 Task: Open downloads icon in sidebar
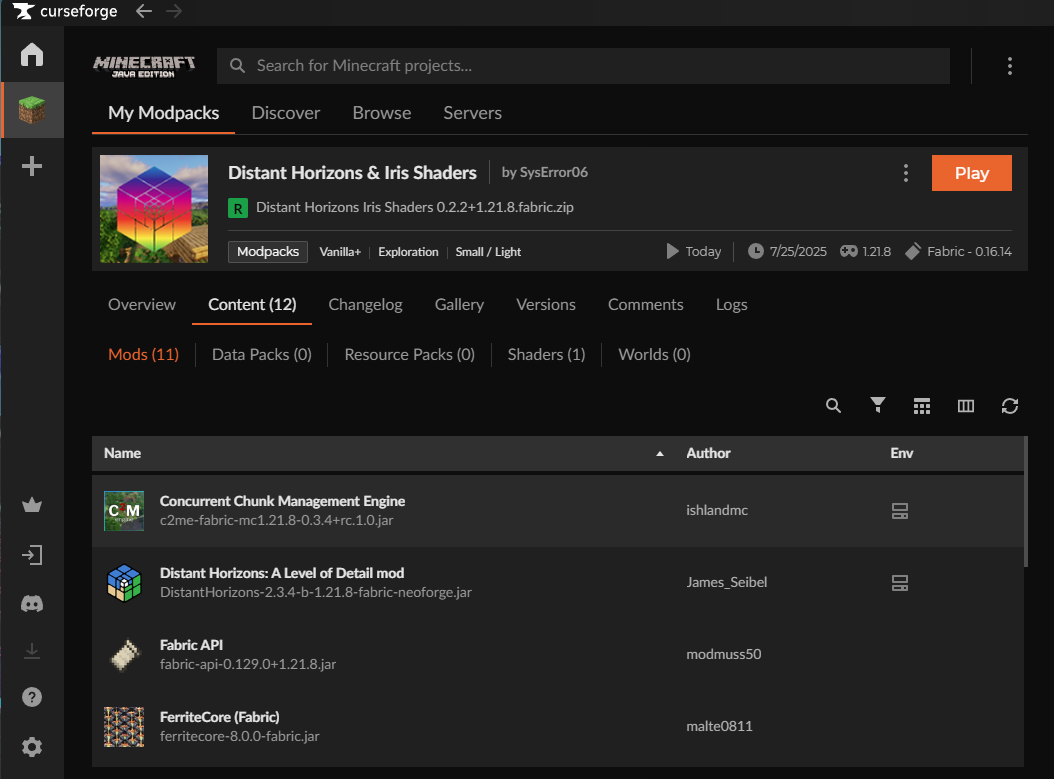pyautogui.click(x=32, y=651)
